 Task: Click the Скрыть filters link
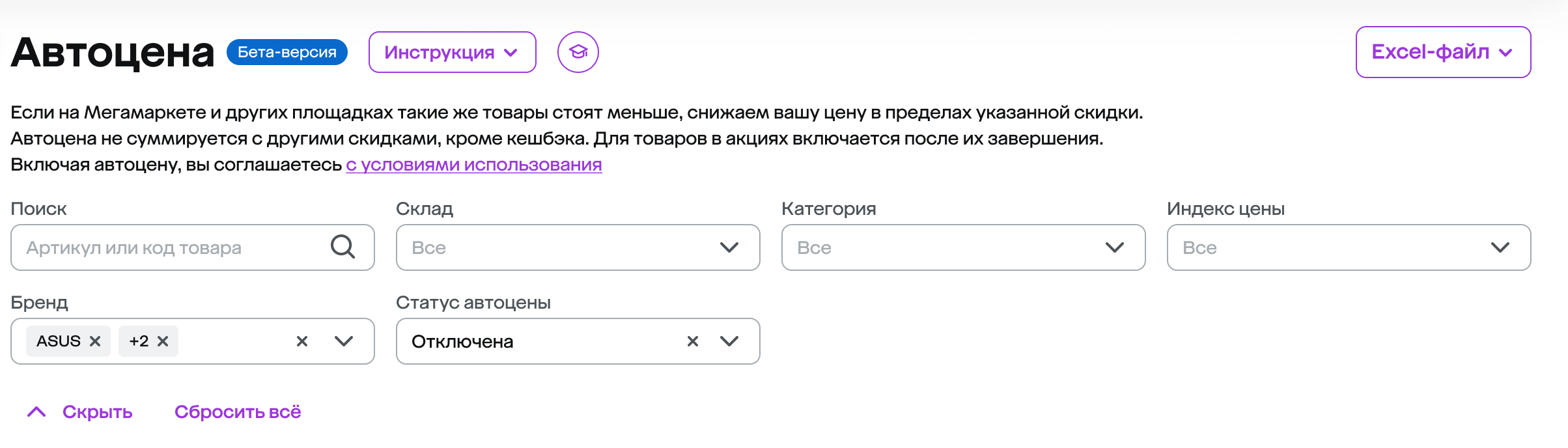(98, 412)
